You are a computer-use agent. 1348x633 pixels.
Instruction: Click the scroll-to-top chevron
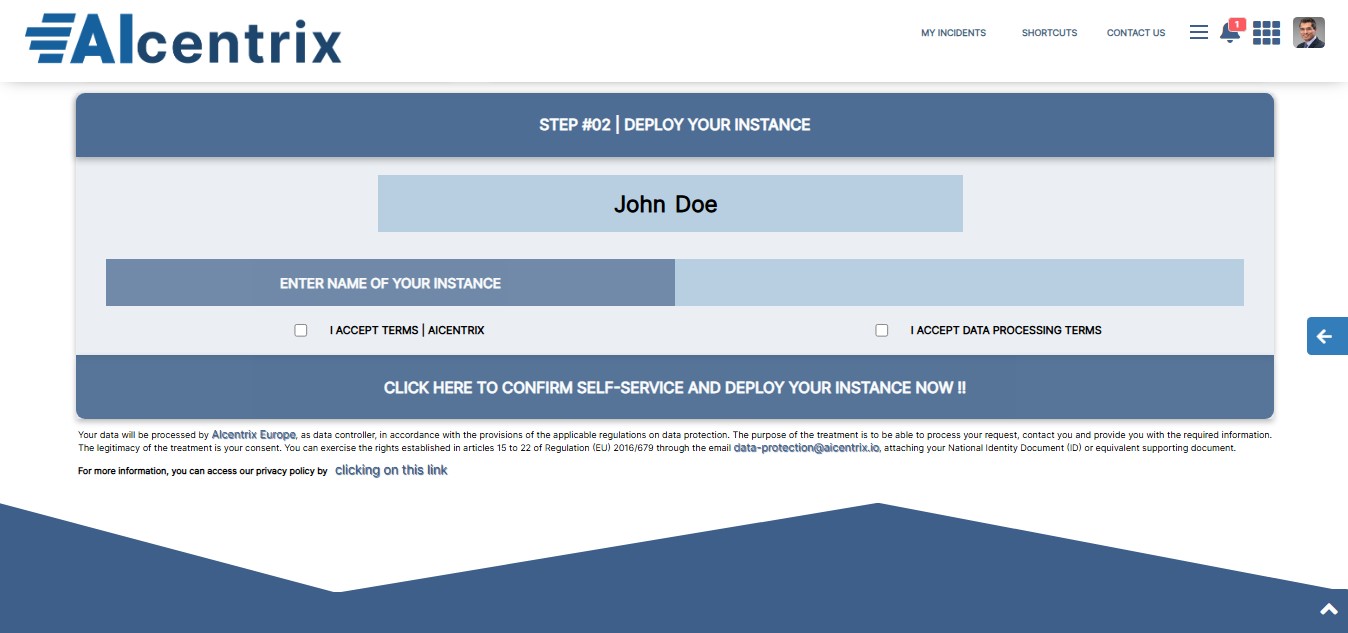pyautogui.click(x=1329, y=609)
